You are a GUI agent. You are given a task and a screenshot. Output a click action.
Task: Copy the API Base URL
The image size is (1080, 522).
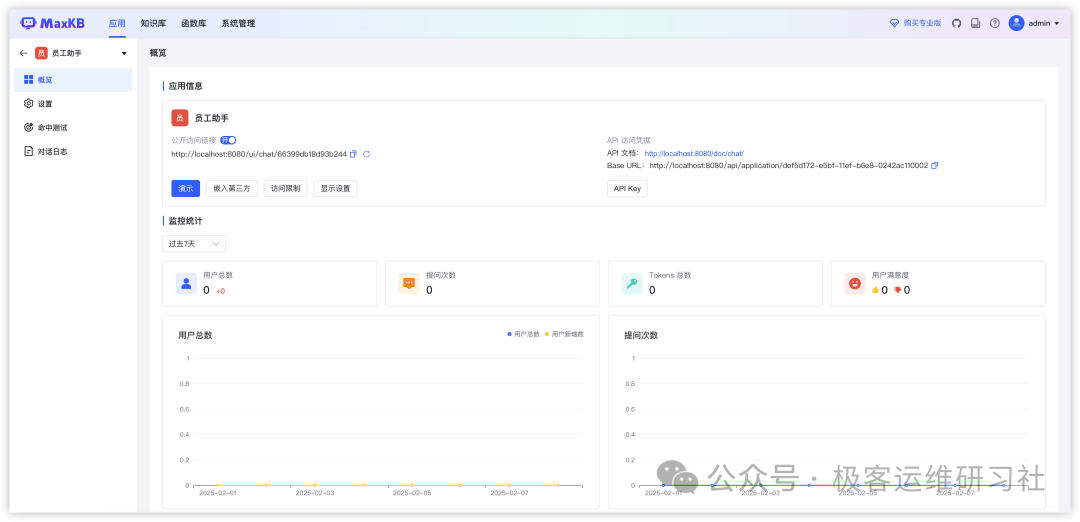934,166
